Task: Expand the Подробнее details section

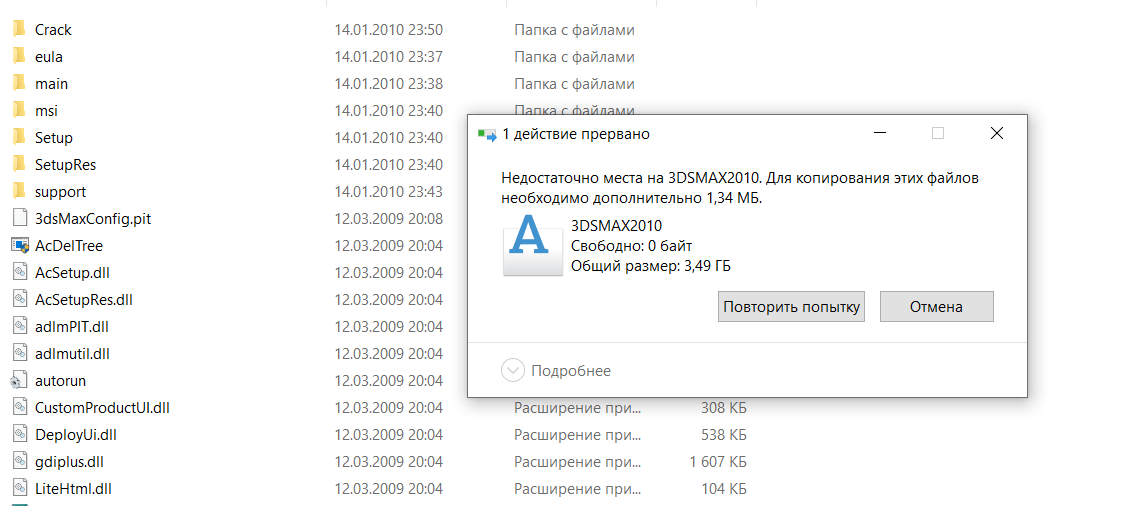Action: pyautogui.click(x=512, y=371)
